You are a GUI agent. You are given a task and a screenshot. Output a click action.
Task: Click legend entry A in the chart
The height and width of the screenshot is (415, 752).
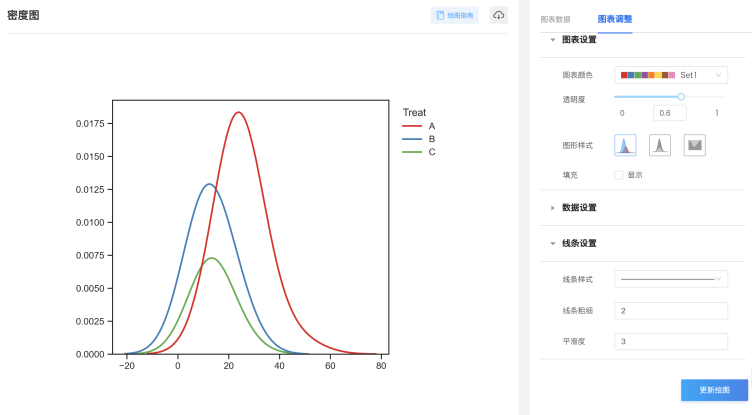(x=430, y=127)
